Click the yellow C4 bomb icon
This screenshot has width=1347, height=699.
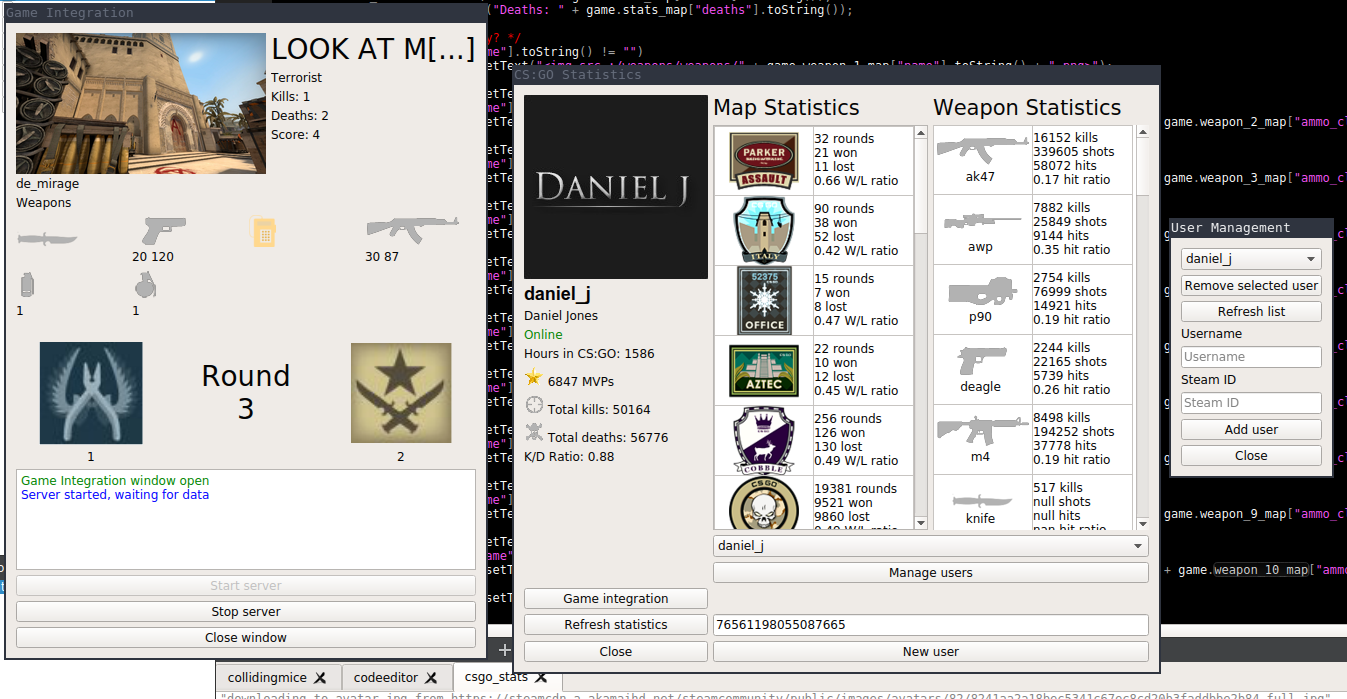point(263,232)
